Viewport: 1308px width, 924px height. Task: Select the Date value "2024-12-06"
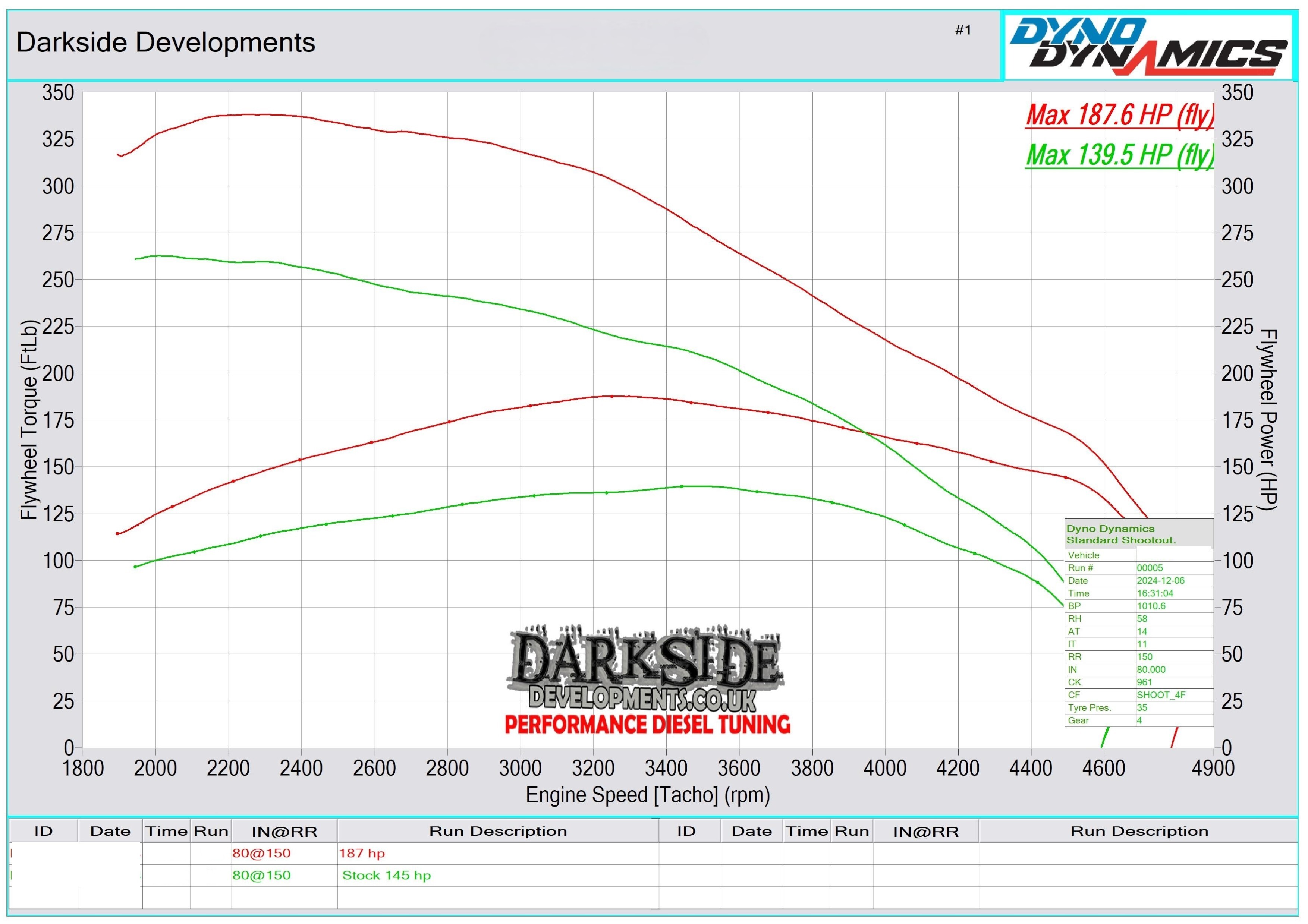click(x=1160, y=581)
